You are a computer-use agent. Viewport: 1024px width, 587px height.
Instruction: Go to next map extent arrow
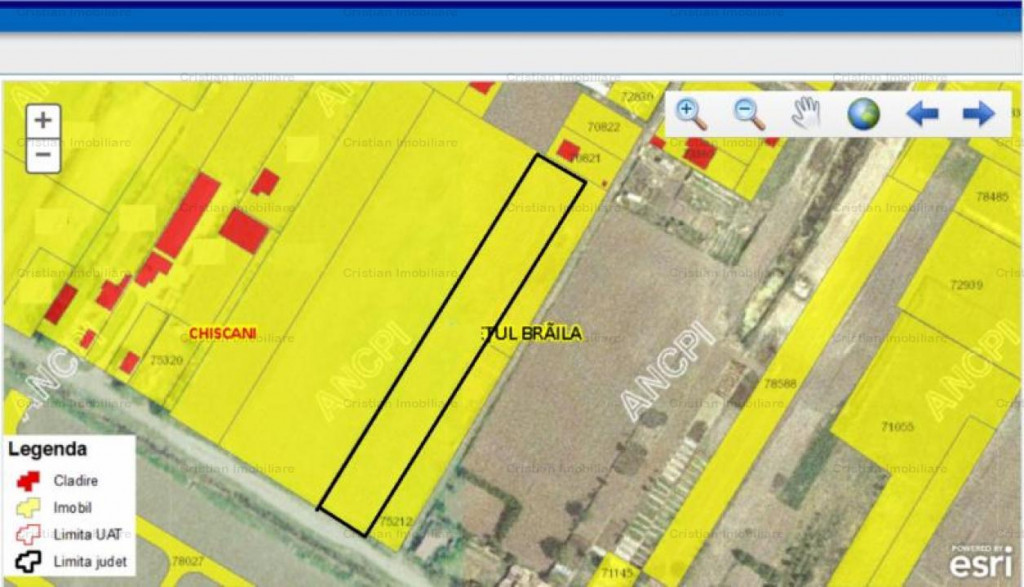(978, 114)
